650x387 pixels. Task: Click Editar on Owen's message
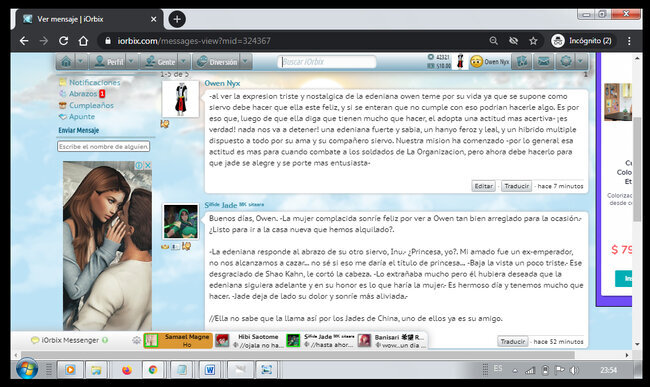click(483, 186)
